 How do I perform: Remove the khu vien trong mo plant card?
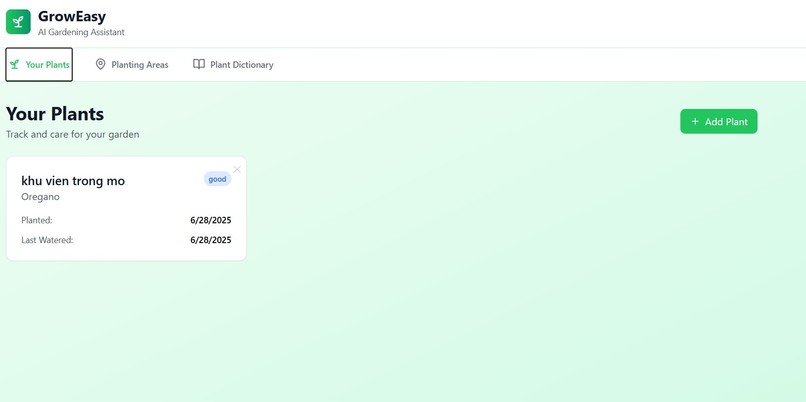[237, 169]
